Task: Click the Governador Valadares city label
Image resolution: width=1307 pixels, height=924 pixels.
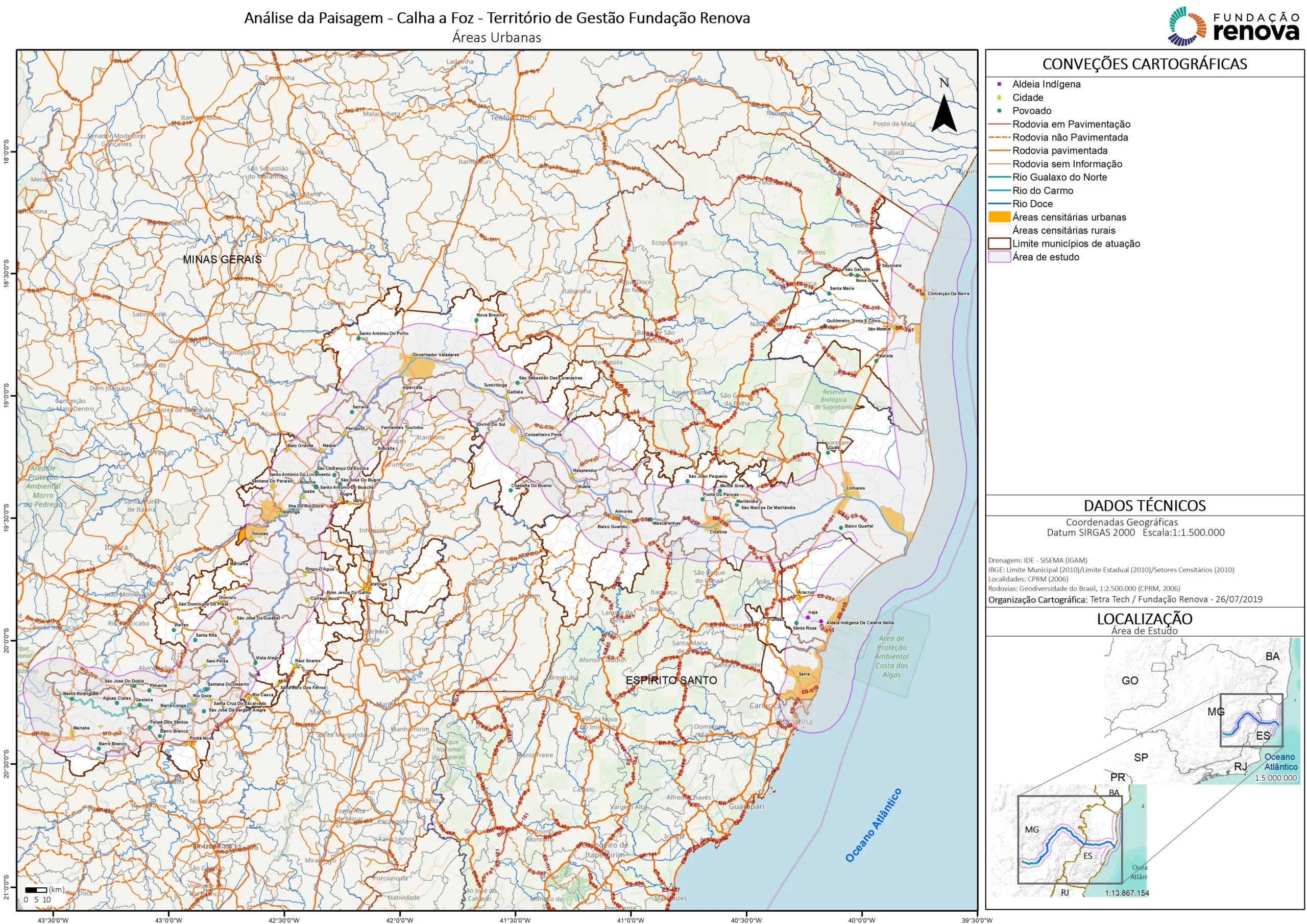Action: [435, 355]
